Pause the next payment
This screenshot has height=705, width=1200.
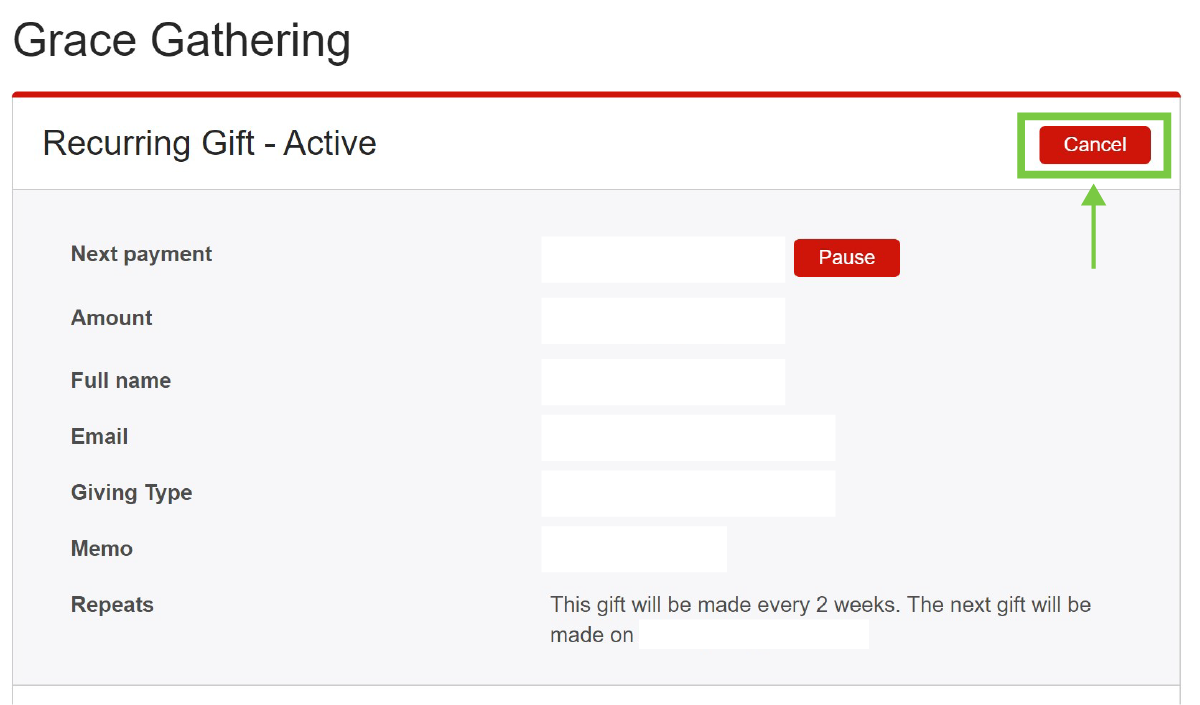(x=847, y=258)
